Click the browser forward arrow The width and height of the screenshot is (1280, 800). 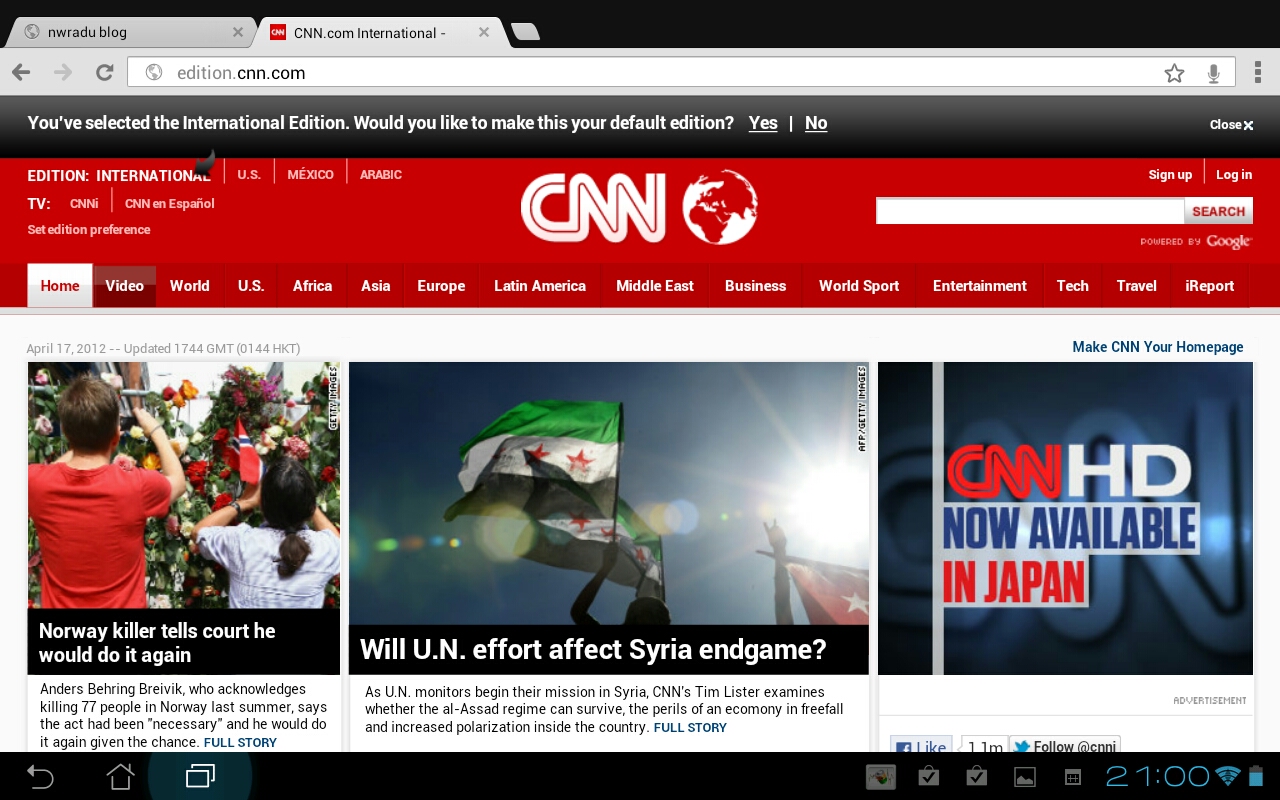click(x=63, y=73)
